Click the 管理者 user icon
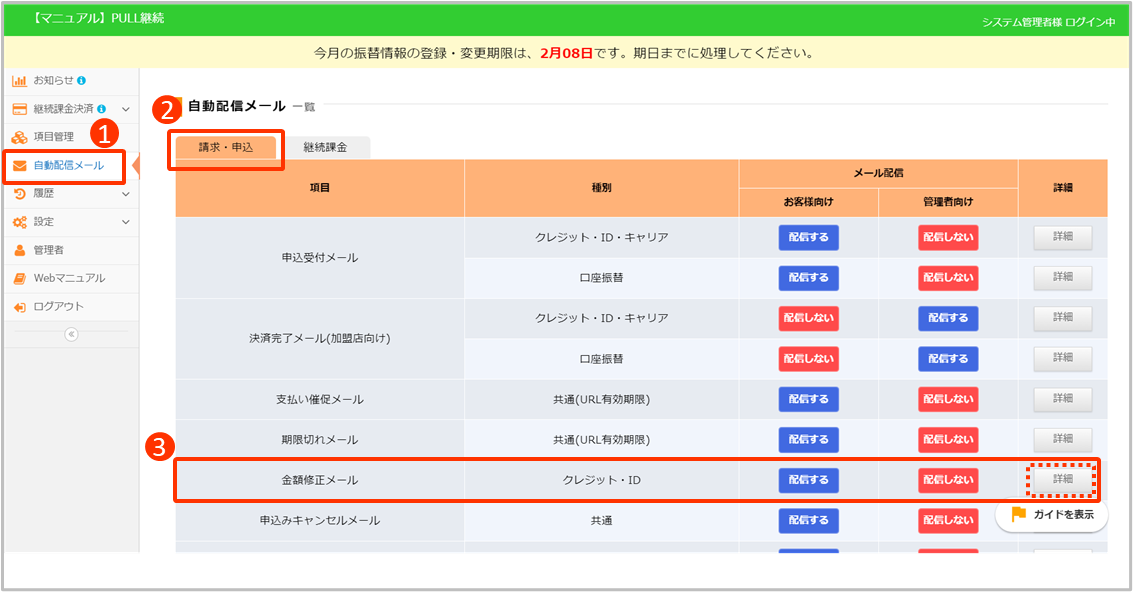 pos(19,250)
